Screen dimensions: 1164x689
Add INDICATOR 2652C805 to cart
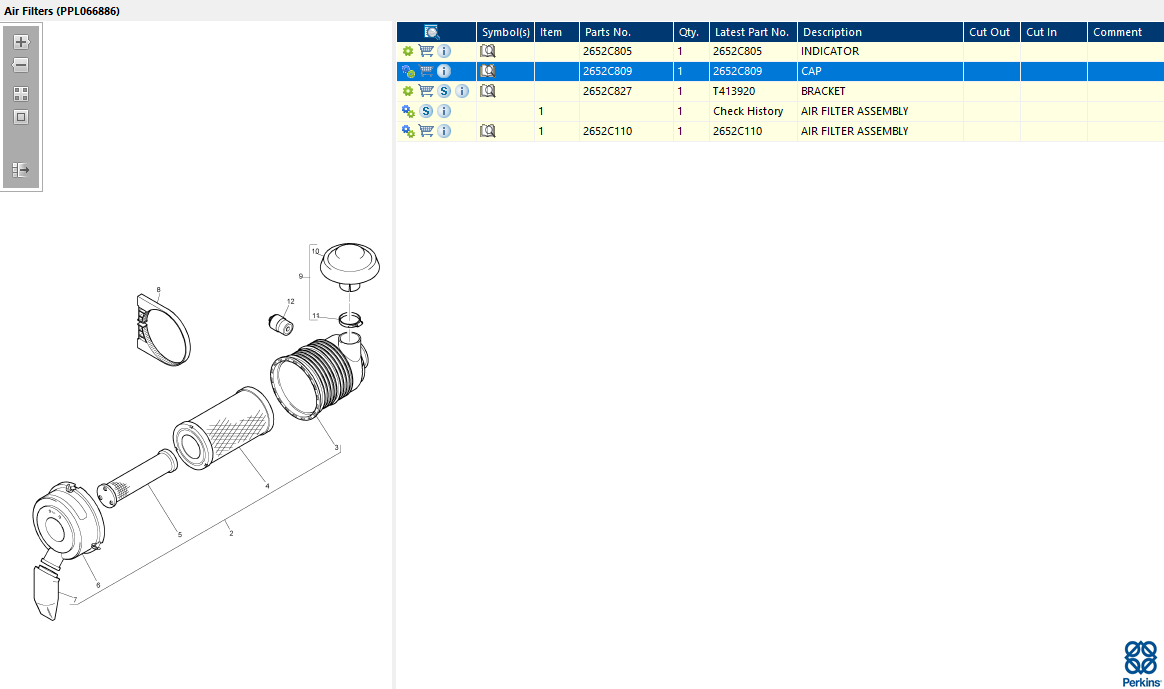(426, 51)
